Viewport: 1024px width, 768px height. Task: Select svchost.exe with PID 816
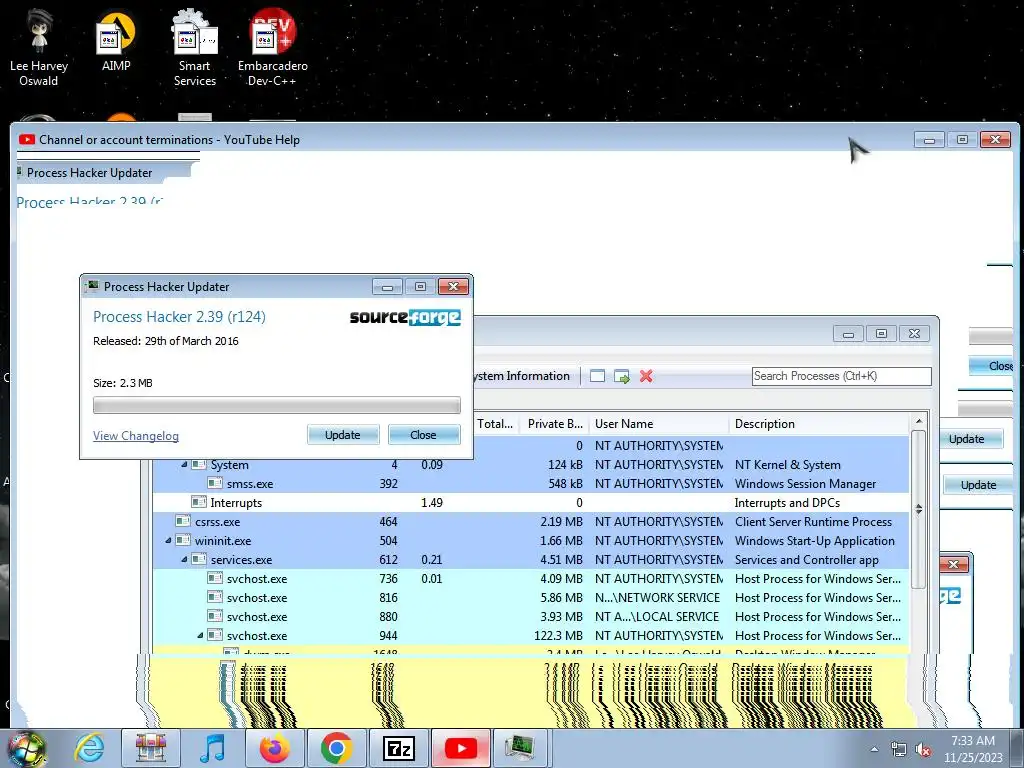530,598
